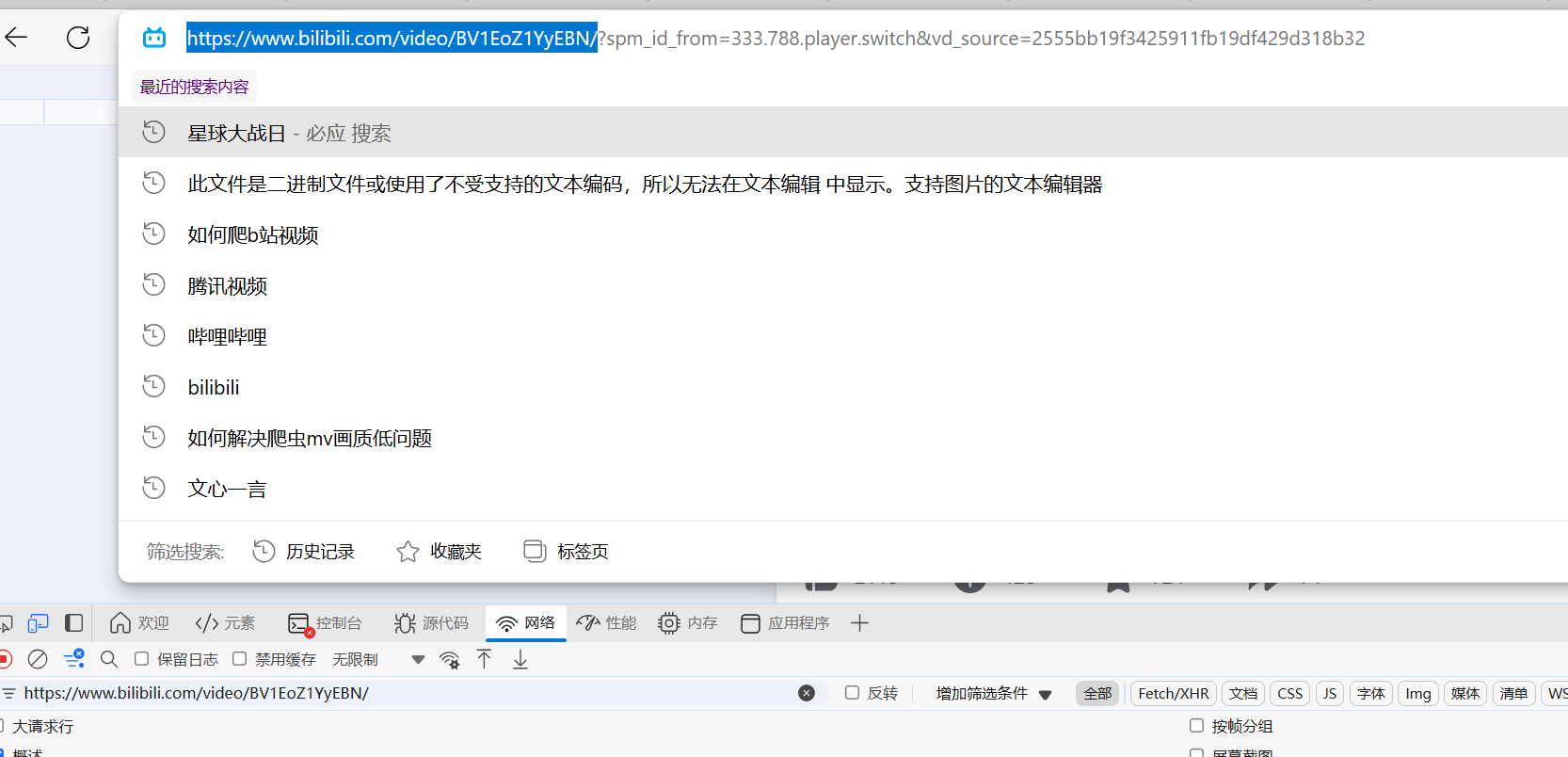Filter search by 收藏夹
The image size is (1568, 757).
click(440, 552)
